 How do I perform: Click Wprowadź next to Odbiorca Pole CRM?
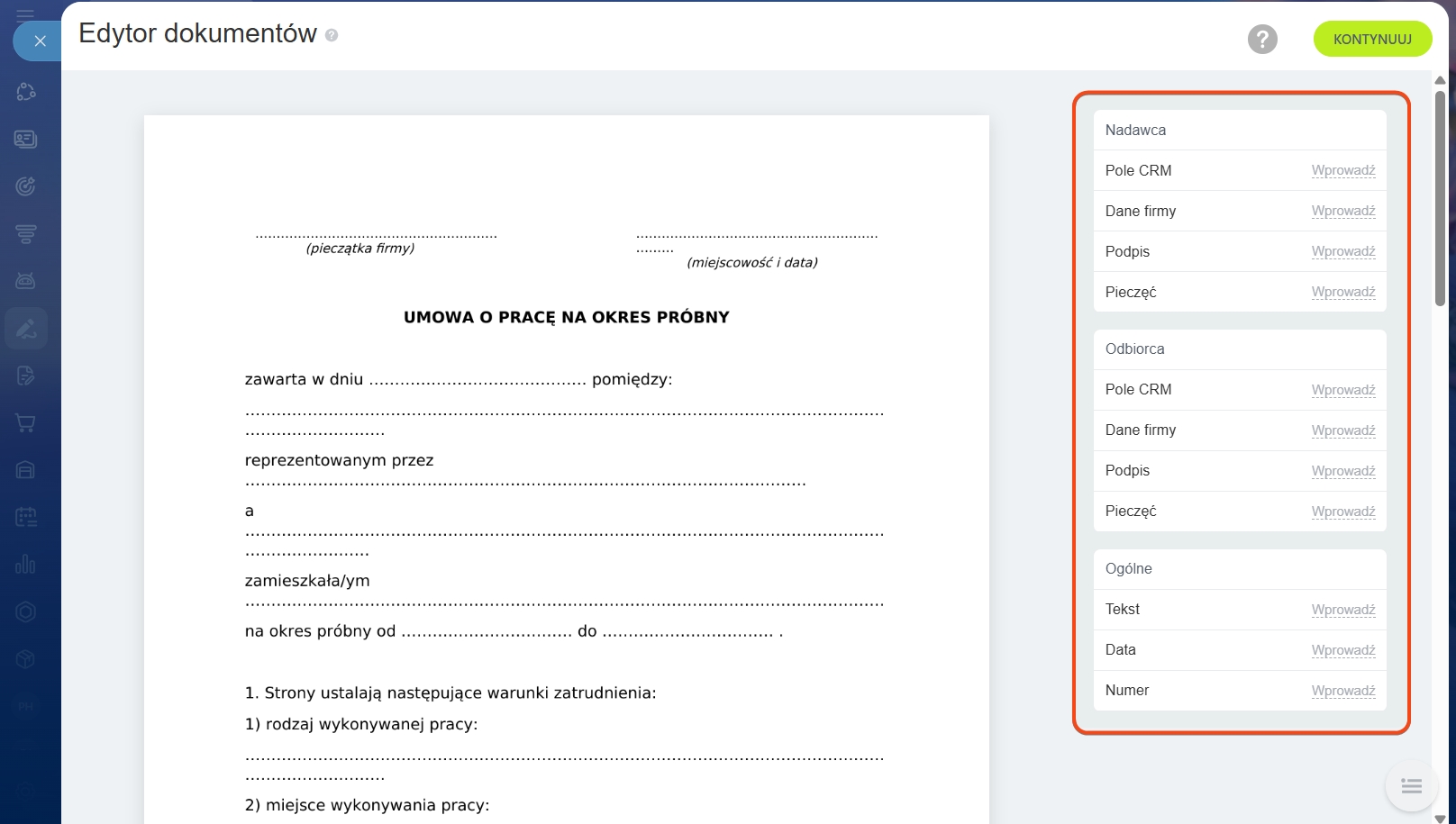coord(1342,390)
